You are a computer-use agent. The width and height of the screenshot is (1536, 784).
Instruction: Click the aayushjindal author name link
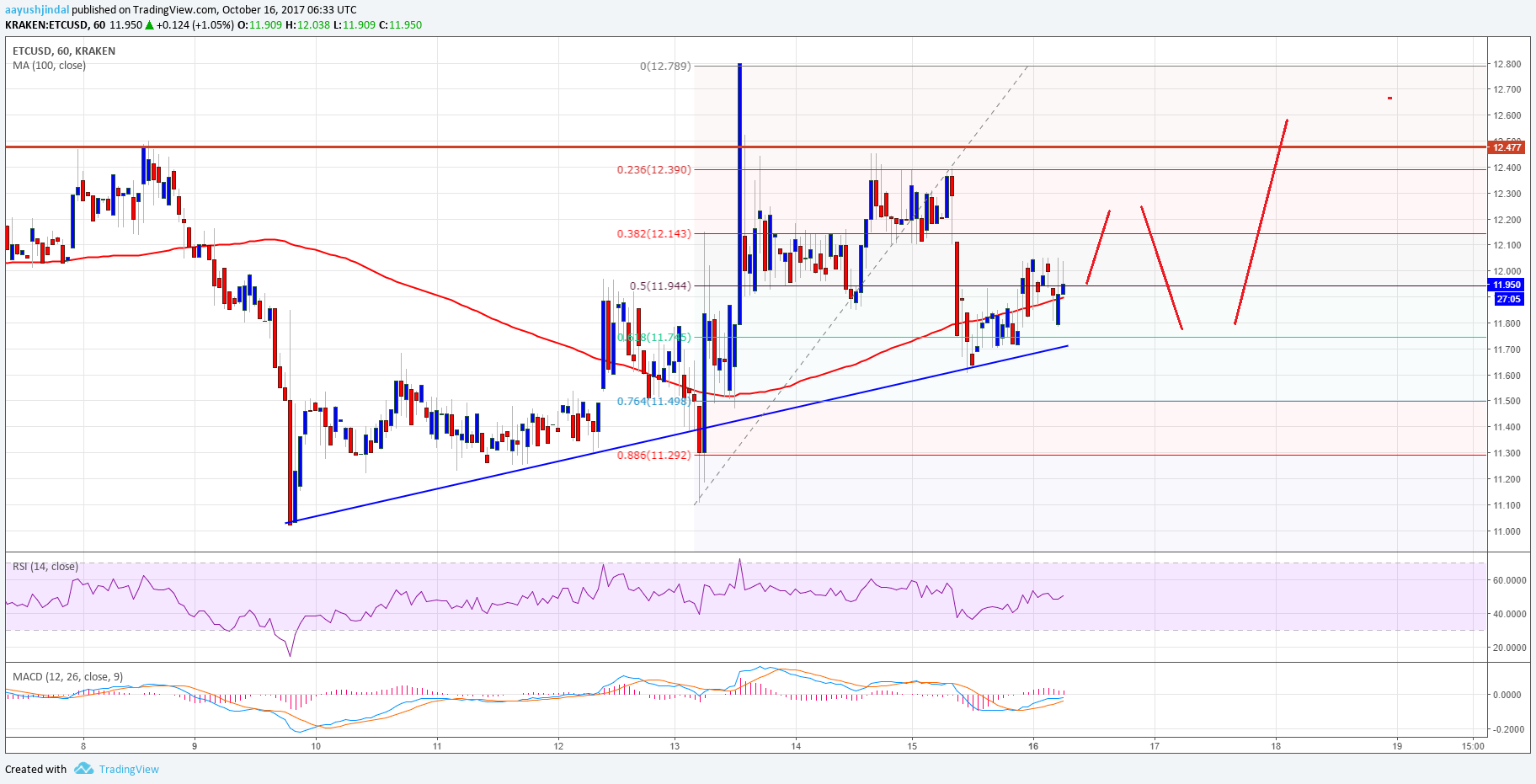tap(37, 10)
